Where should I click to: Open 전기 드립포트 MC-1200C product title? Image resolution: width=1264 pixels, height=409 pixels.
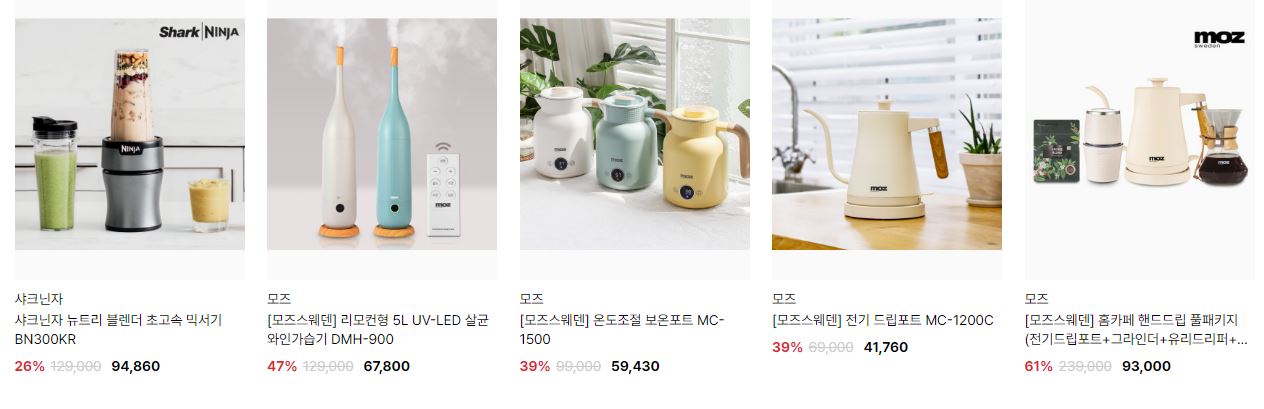(x=883, y=321)
